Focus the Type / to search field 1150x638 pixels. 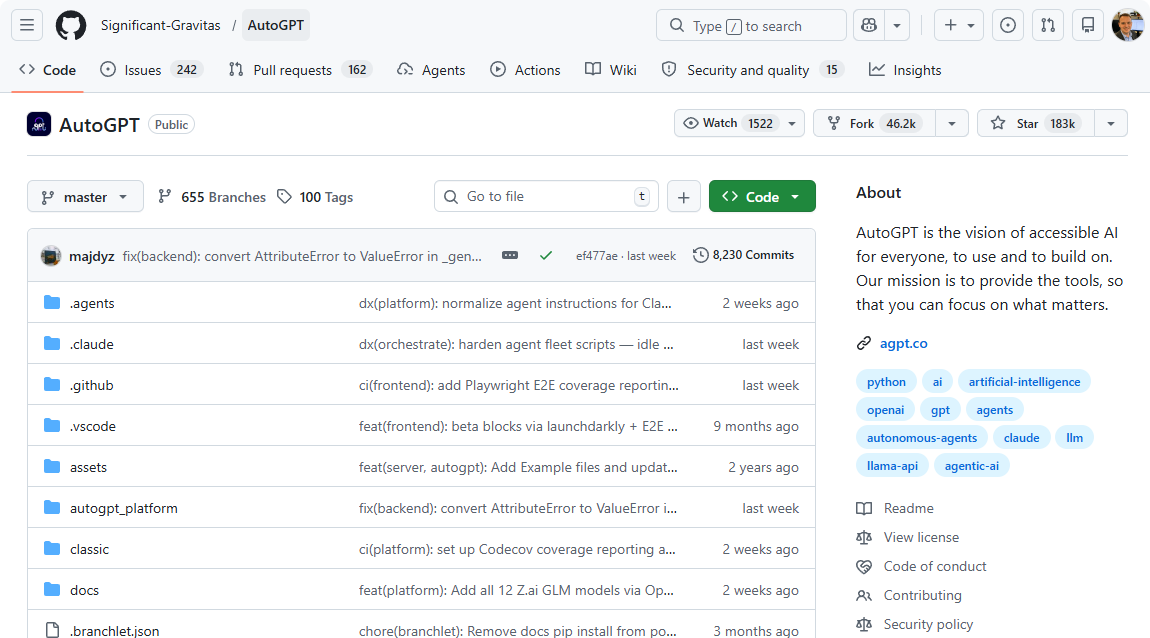[x=751, y=26]
